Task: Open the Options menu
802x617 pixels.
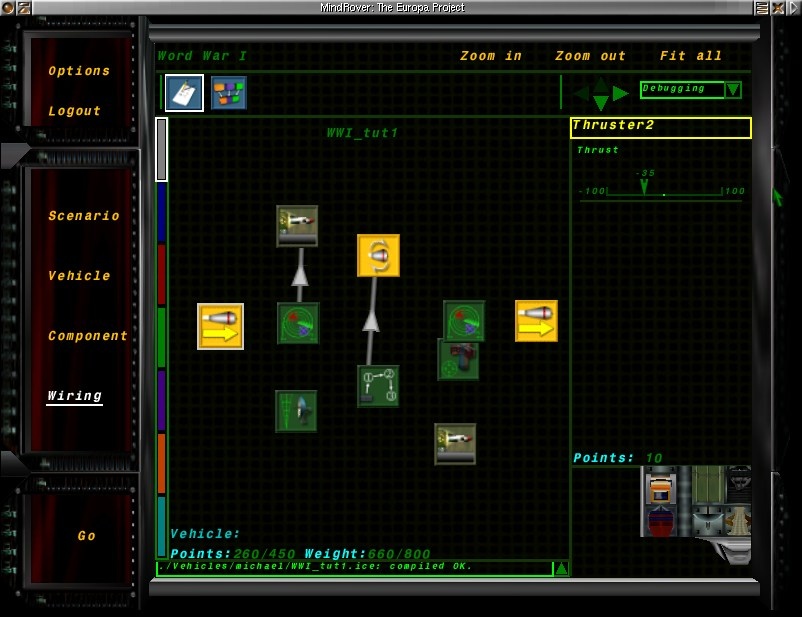Action: click(x=79, y=71)
